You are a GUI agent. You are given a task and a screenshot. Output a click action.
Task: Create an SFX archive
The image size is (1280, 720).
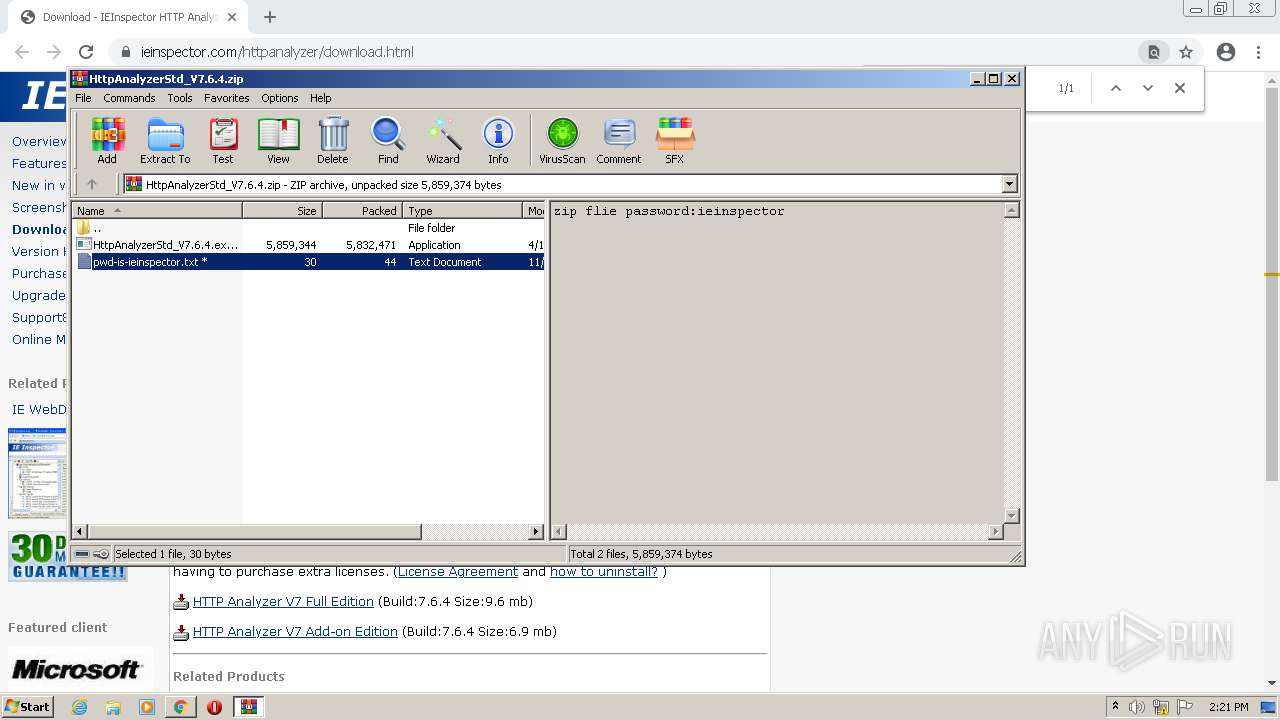coord(675,140)
